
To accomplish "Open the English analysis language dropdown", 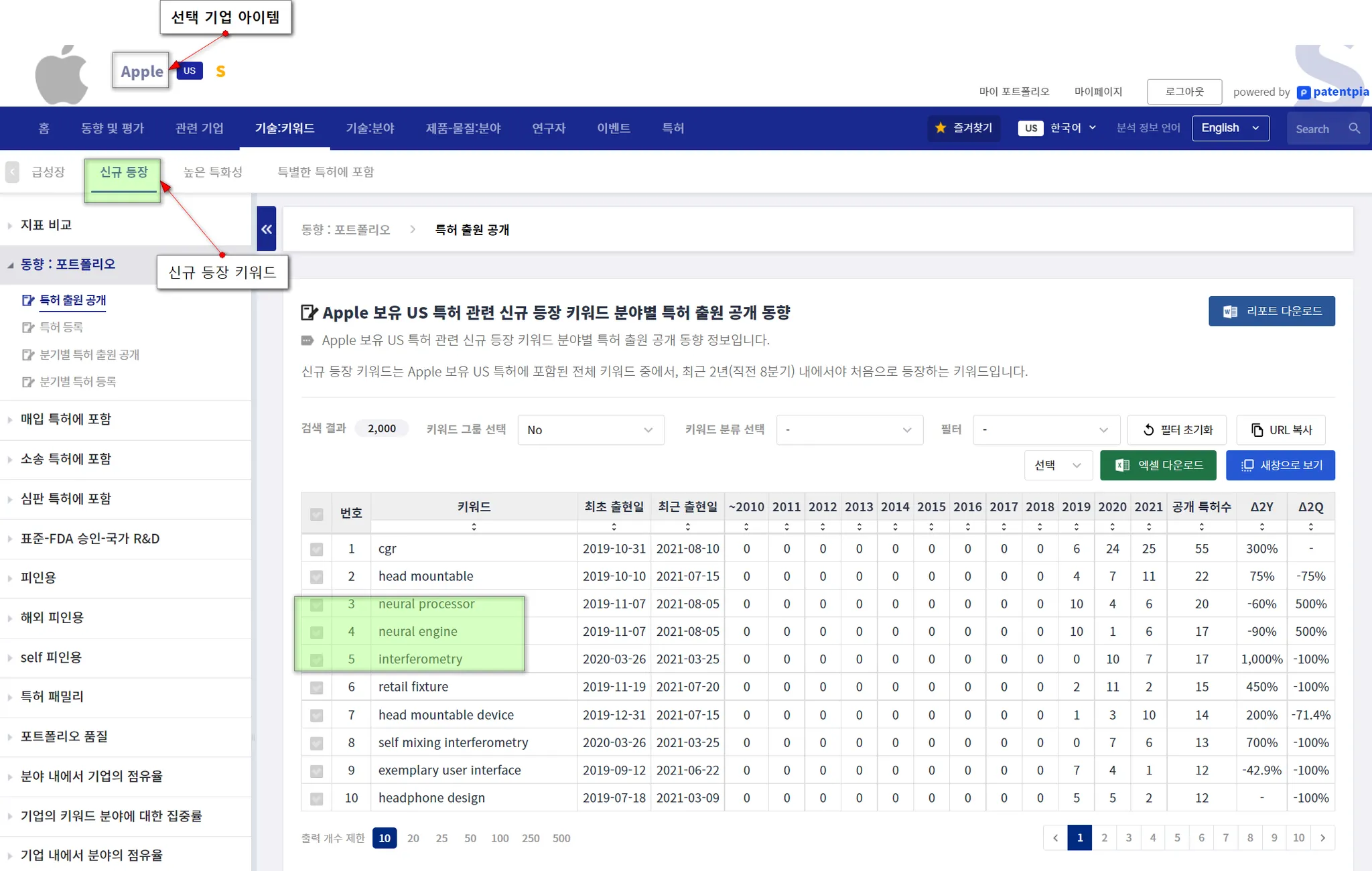I will (1230, 128).
